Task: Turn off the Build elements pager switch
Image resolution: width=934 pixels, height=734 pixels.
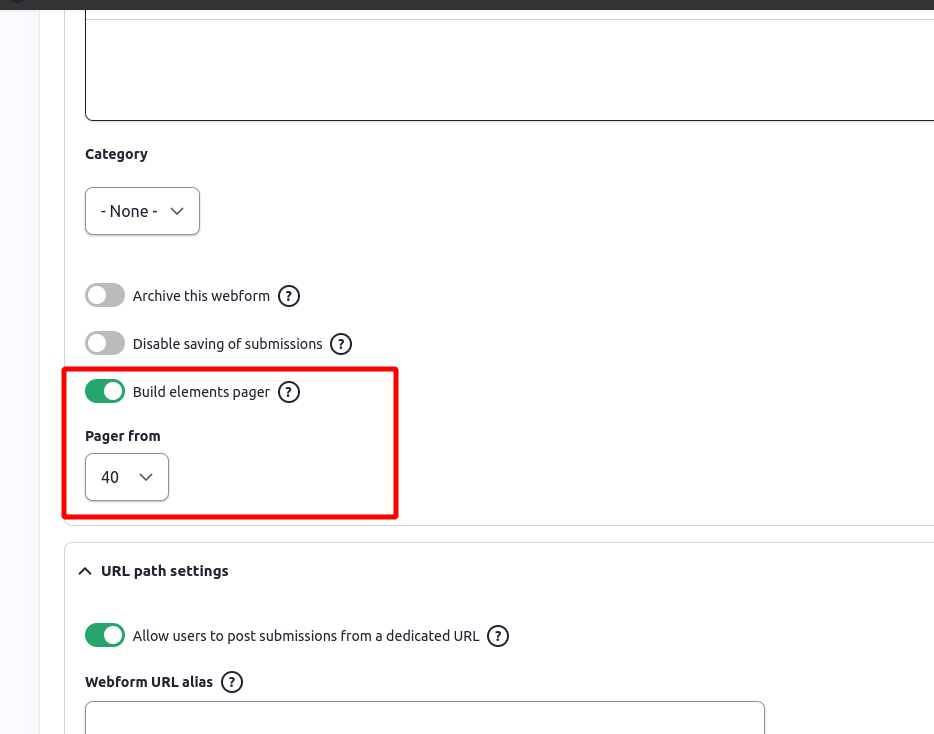Action: [104, 391]
